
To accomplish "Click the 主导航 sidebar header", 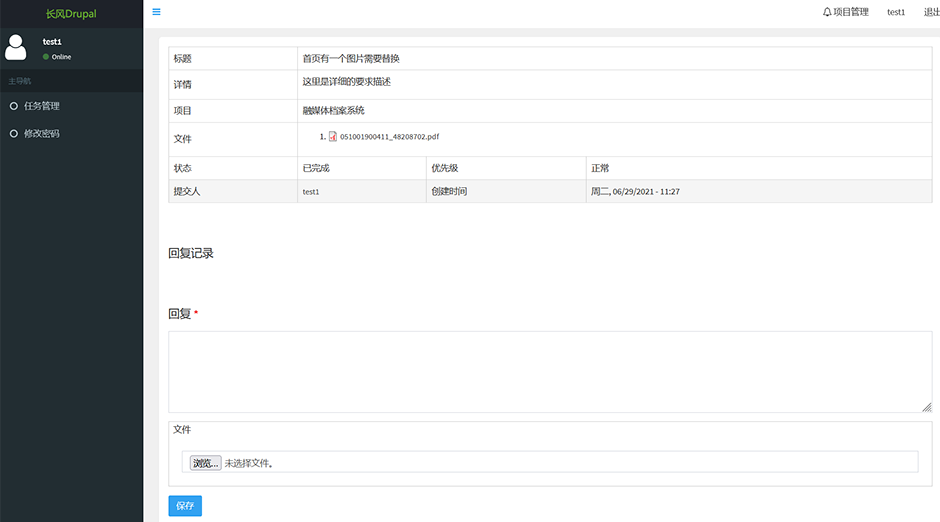I will (x=20, y=81).
